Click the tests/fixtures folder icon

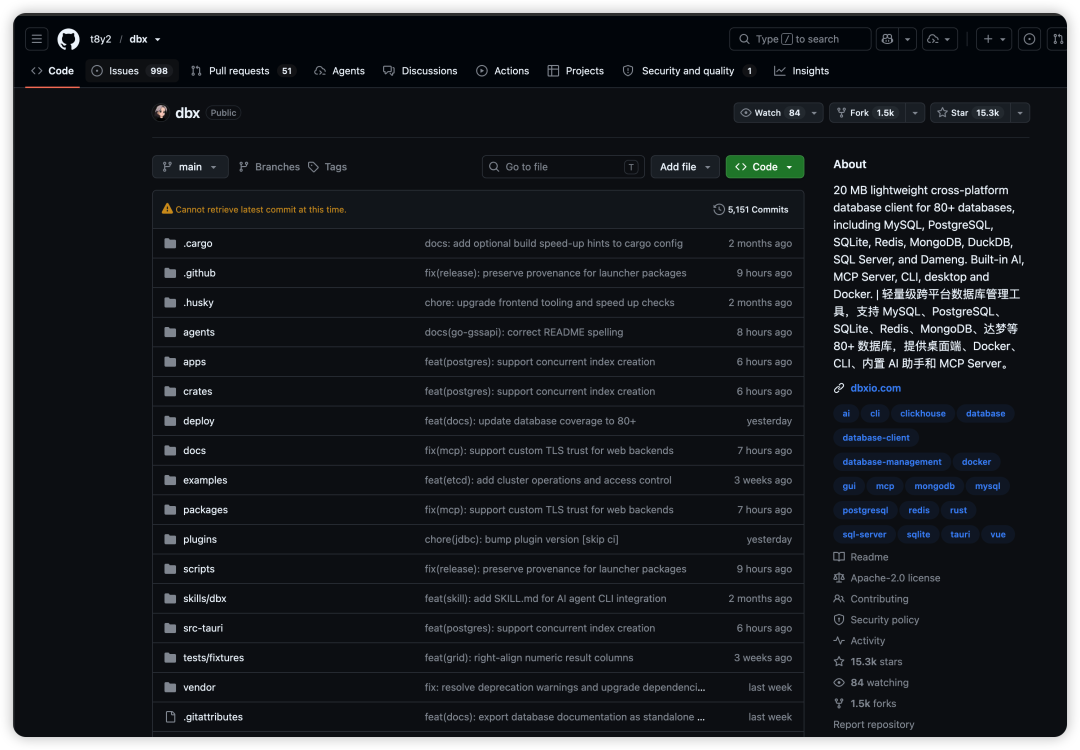pos(170,658)
